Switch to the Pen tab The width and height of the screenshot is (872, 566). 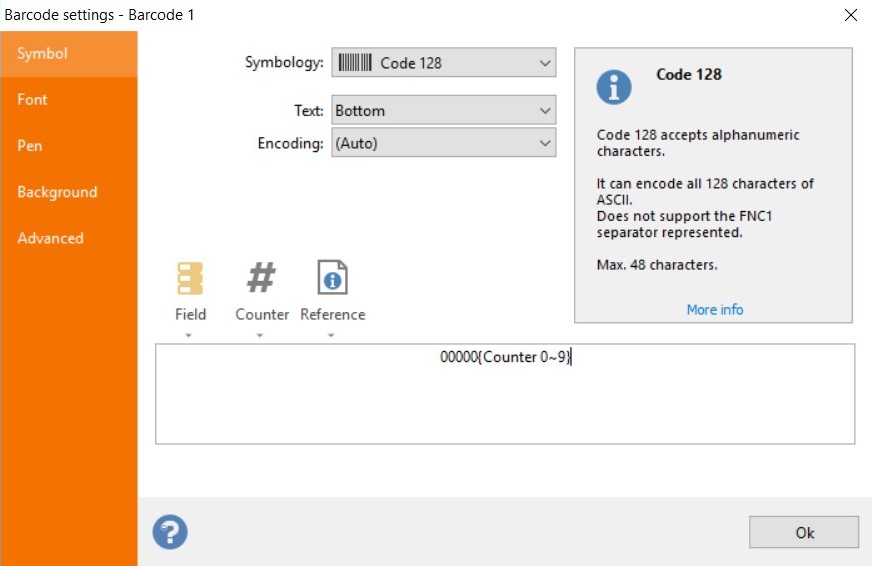69,146
